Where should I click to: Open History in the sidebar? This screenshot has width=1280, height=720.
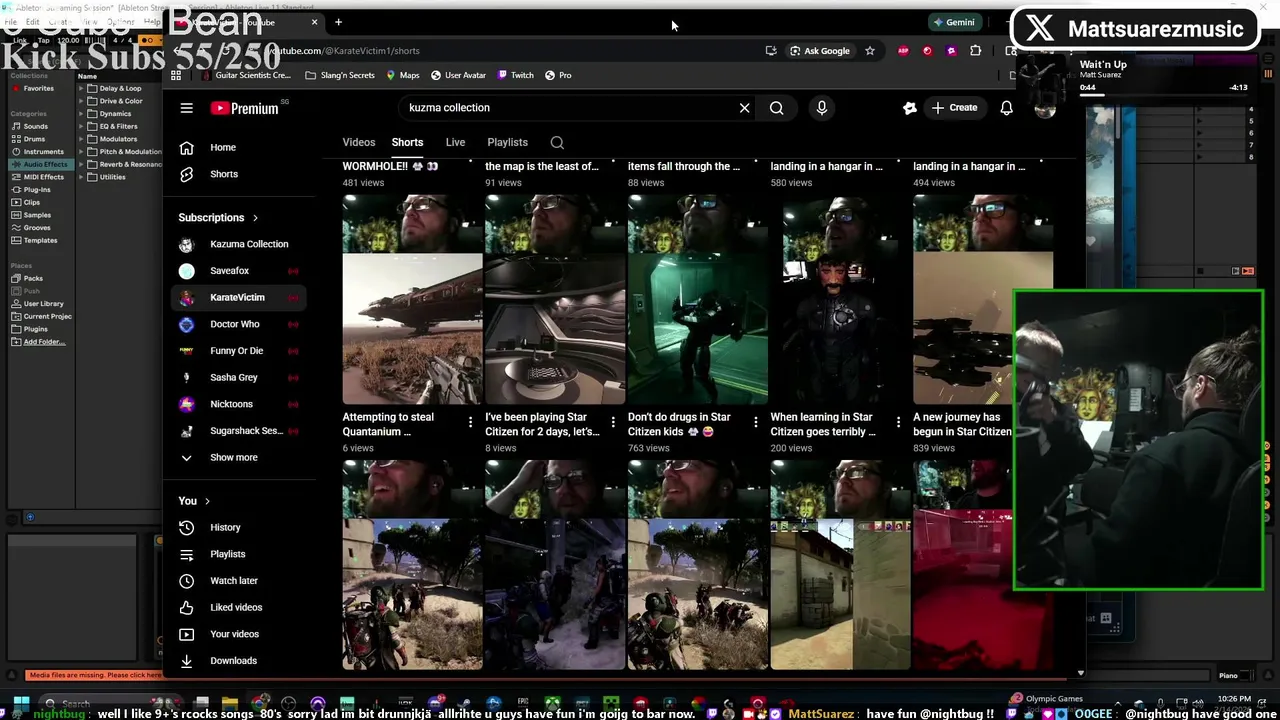coord(238,527)
